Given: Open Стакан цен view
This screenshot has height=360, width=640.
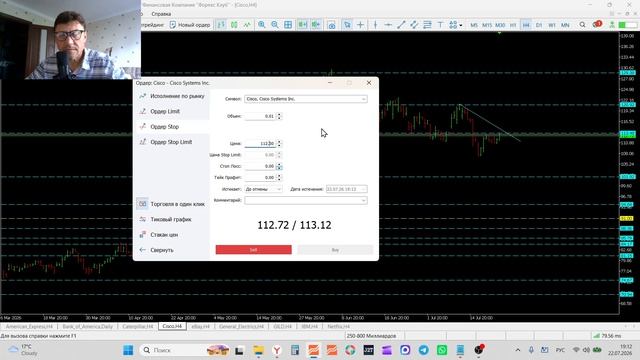Looking at the screenshot, I should 172,235.
